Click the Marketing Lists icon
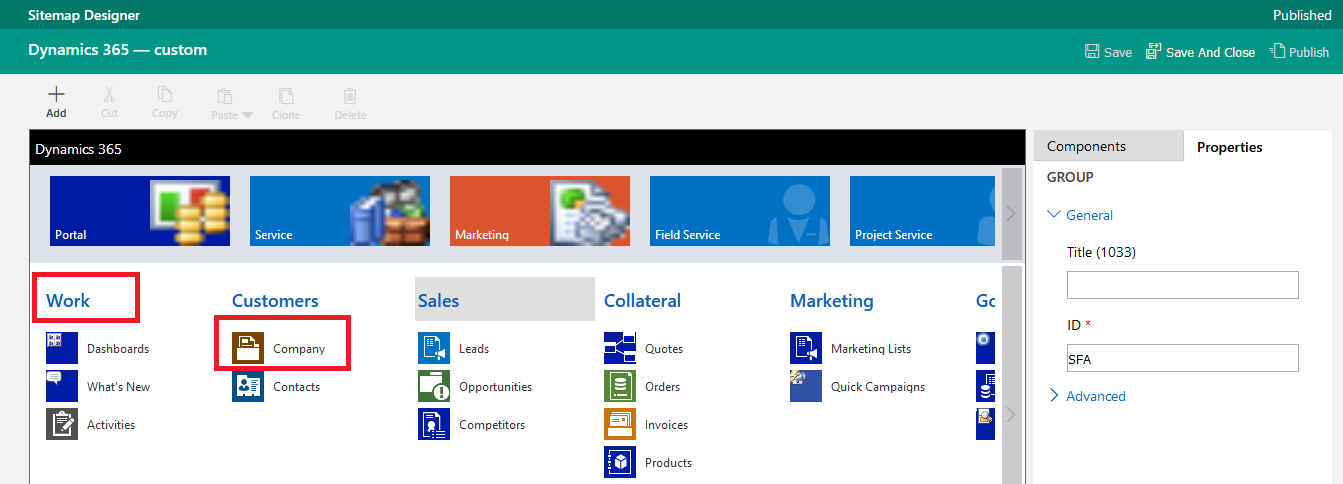The height and width of the screenshot is (484, 1343). pyautogui.click(x=806, y=348)
